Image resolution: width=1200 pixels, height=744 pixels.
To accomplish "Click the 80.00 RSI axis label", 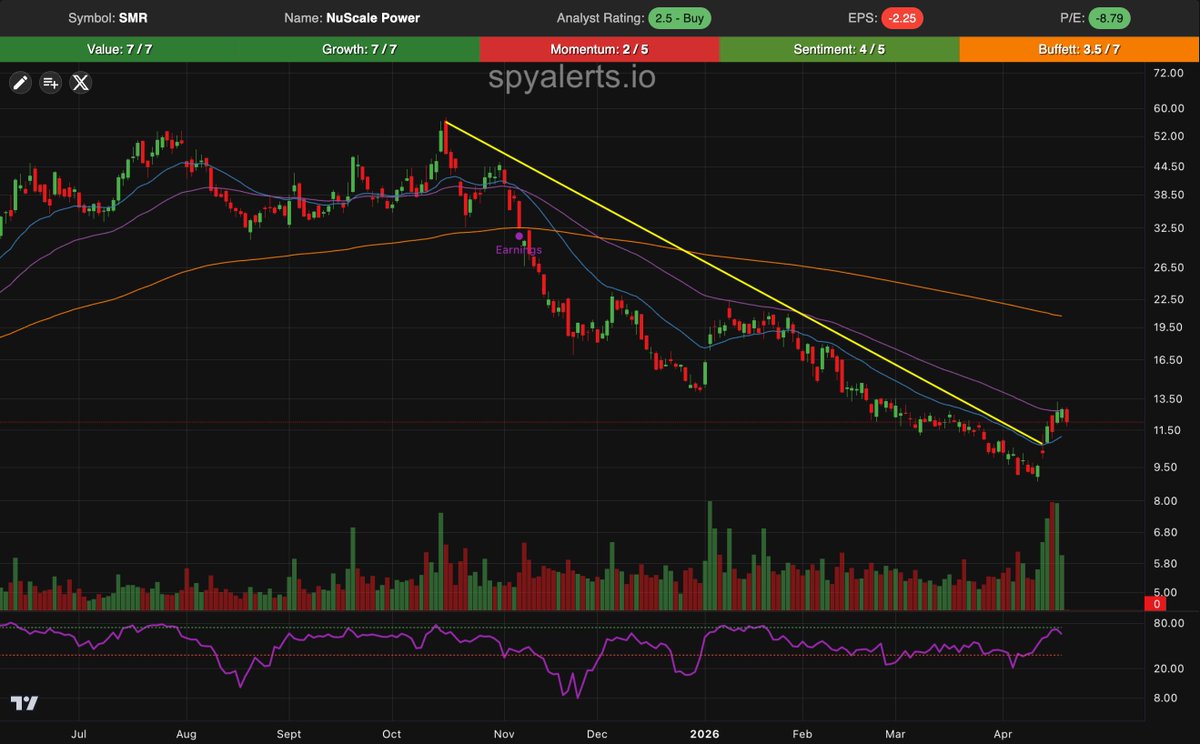I will 1169,623.
